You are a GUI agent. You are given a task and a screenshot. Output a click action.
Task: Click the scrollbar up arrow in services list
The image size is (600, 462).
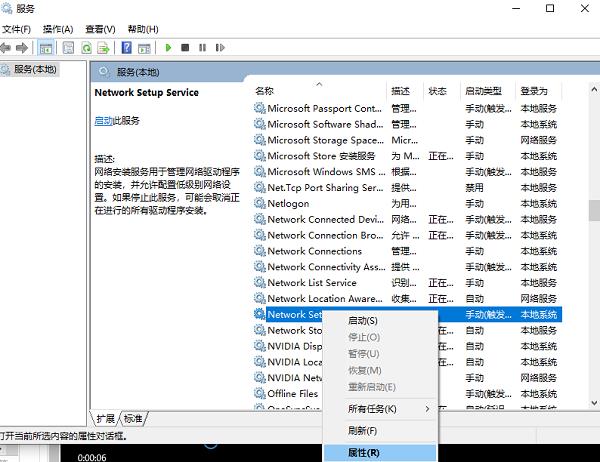594,90
